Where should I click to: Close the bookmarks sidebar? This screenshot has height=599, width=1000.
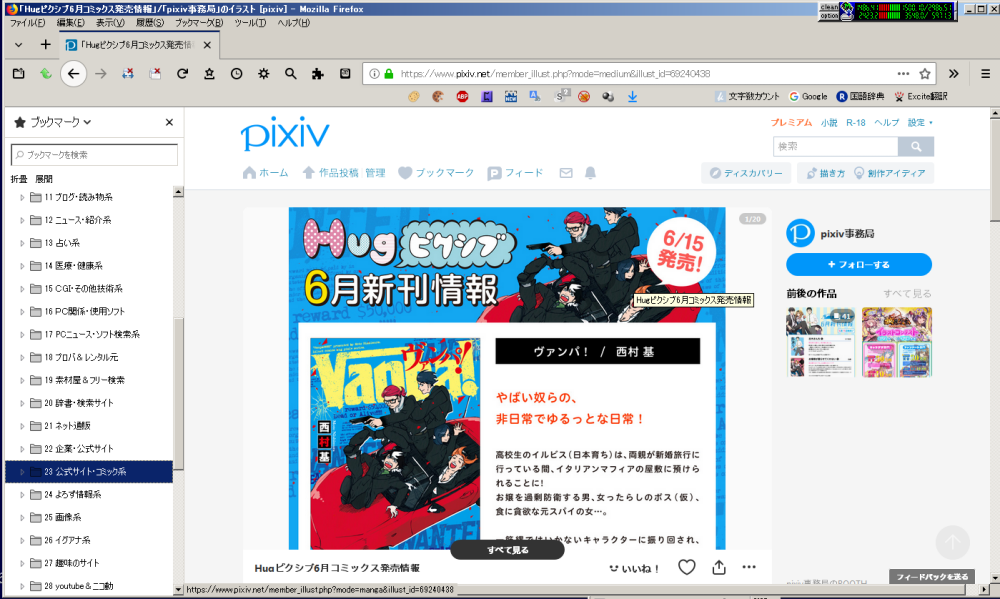[169, 122]
